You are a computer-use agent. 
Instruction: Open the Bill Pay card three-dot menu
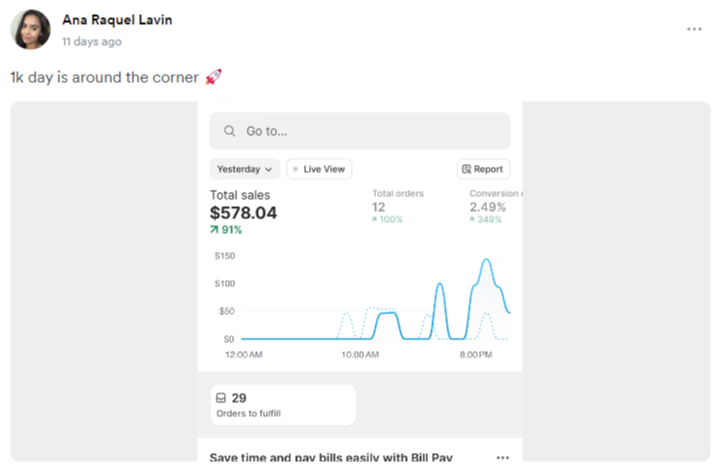(x=502, y=457)
